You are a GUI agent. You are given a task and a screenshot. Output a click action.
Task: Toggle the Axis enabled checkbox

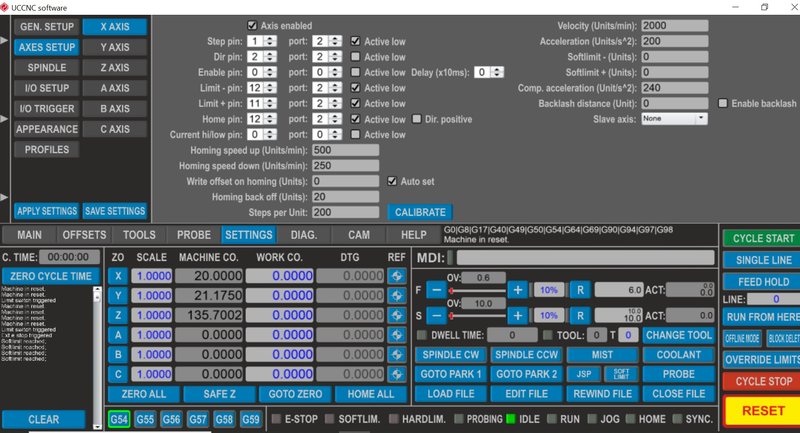pyautogui.click(x=252, y=26)
